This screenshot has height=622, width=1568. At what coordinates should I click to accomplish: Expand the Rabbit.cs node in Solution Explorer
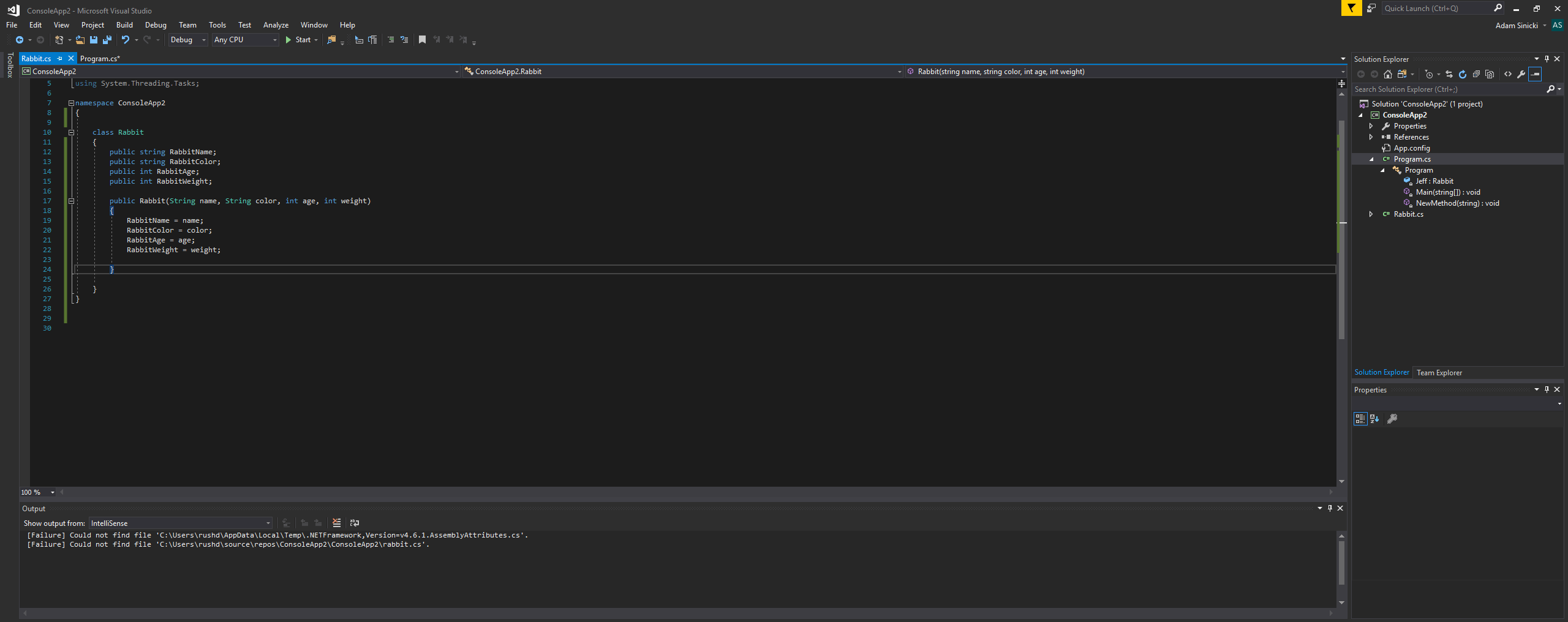[x=1371, y=214]
